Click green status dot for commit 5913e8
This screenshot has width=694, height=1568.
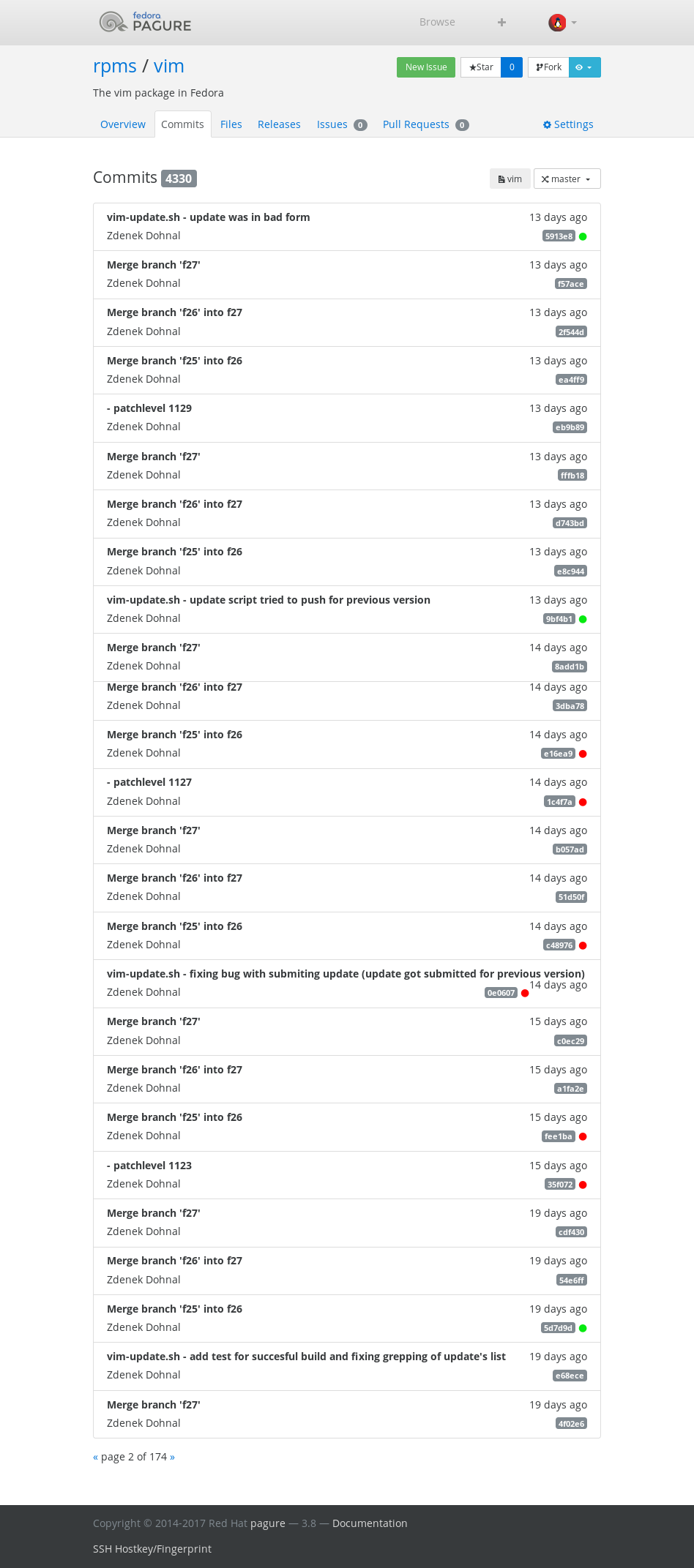pos(583,236)
